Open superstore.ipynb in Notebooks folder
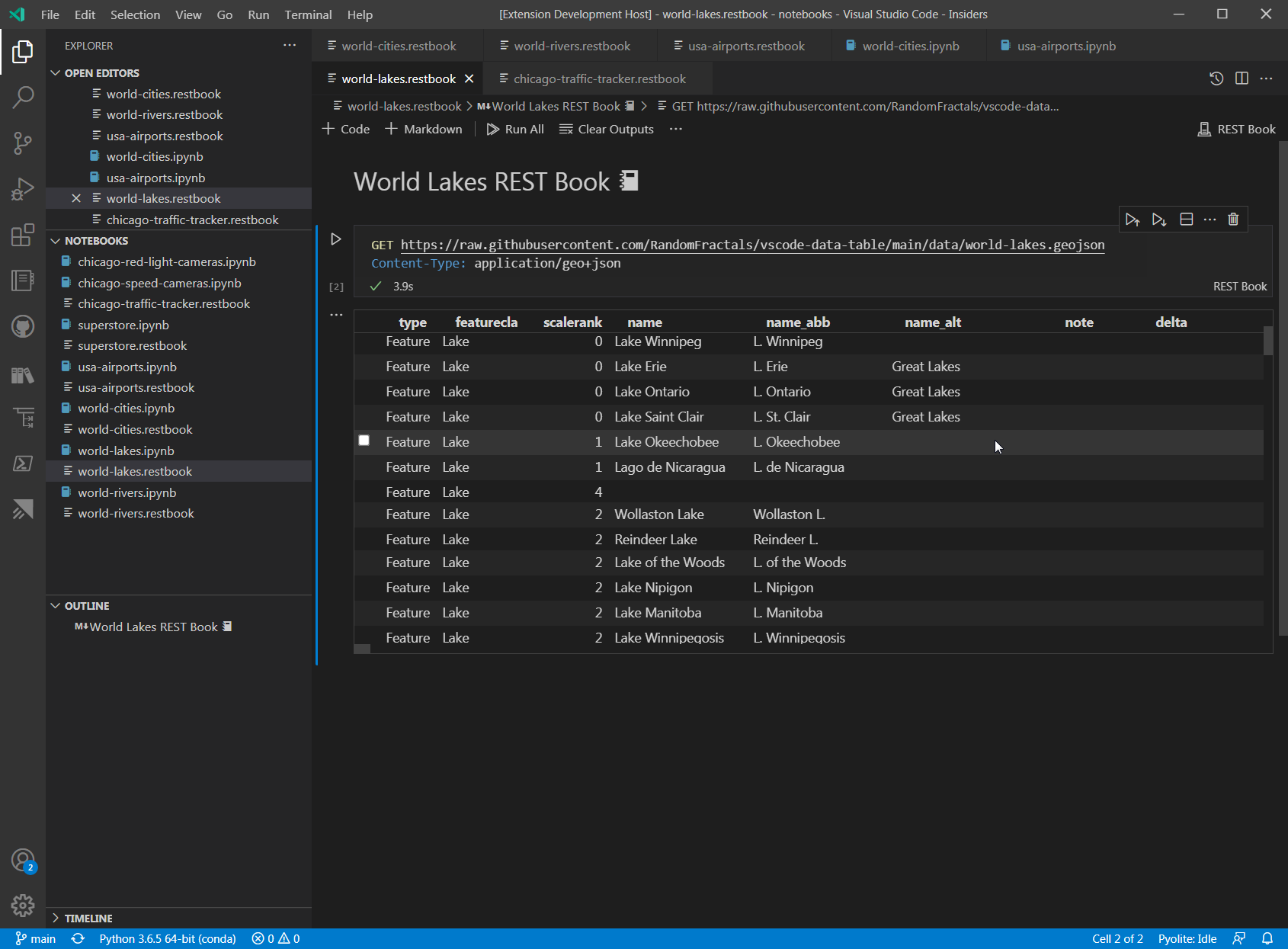 click(x=123, y=325)
